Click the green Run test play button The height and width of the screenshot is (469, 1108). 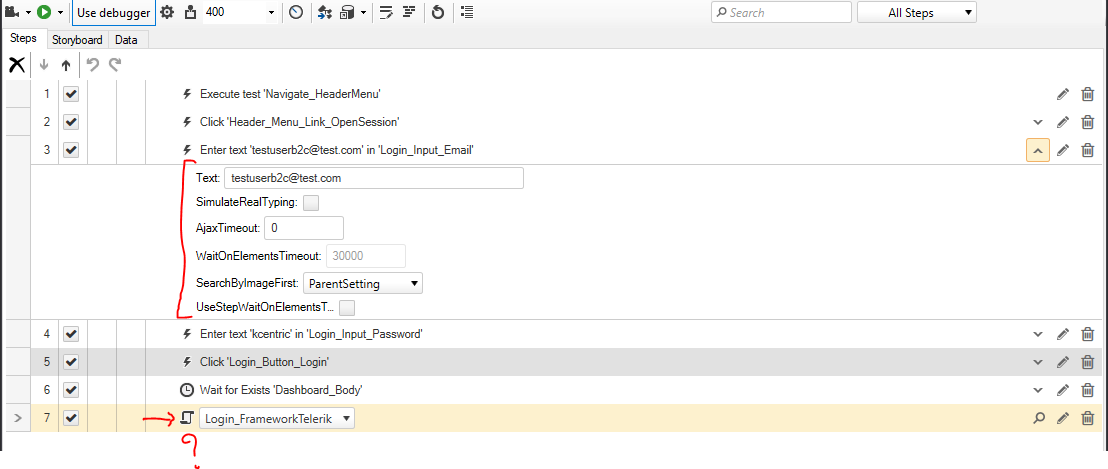click(x=43, y=13)
